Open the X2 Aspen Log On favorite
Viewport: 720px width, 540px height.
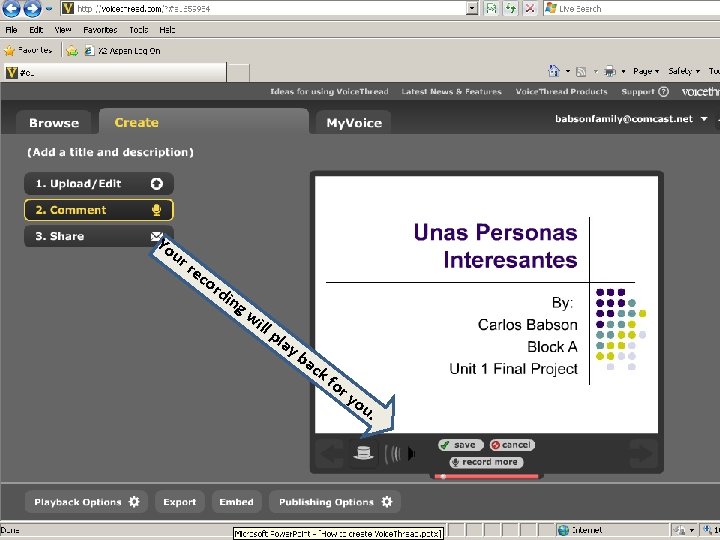tap(123, 51)
